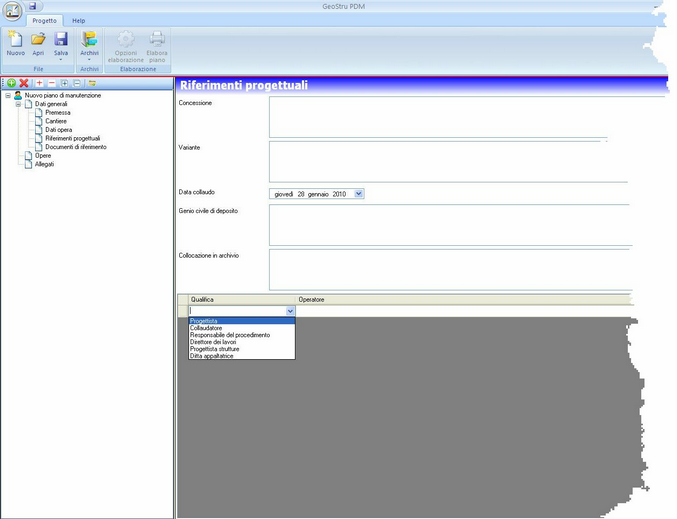The height and width of the screenshot is (519, 677).
Task: Click the Operatore cell of first row
Action: [x=464, y=311]
